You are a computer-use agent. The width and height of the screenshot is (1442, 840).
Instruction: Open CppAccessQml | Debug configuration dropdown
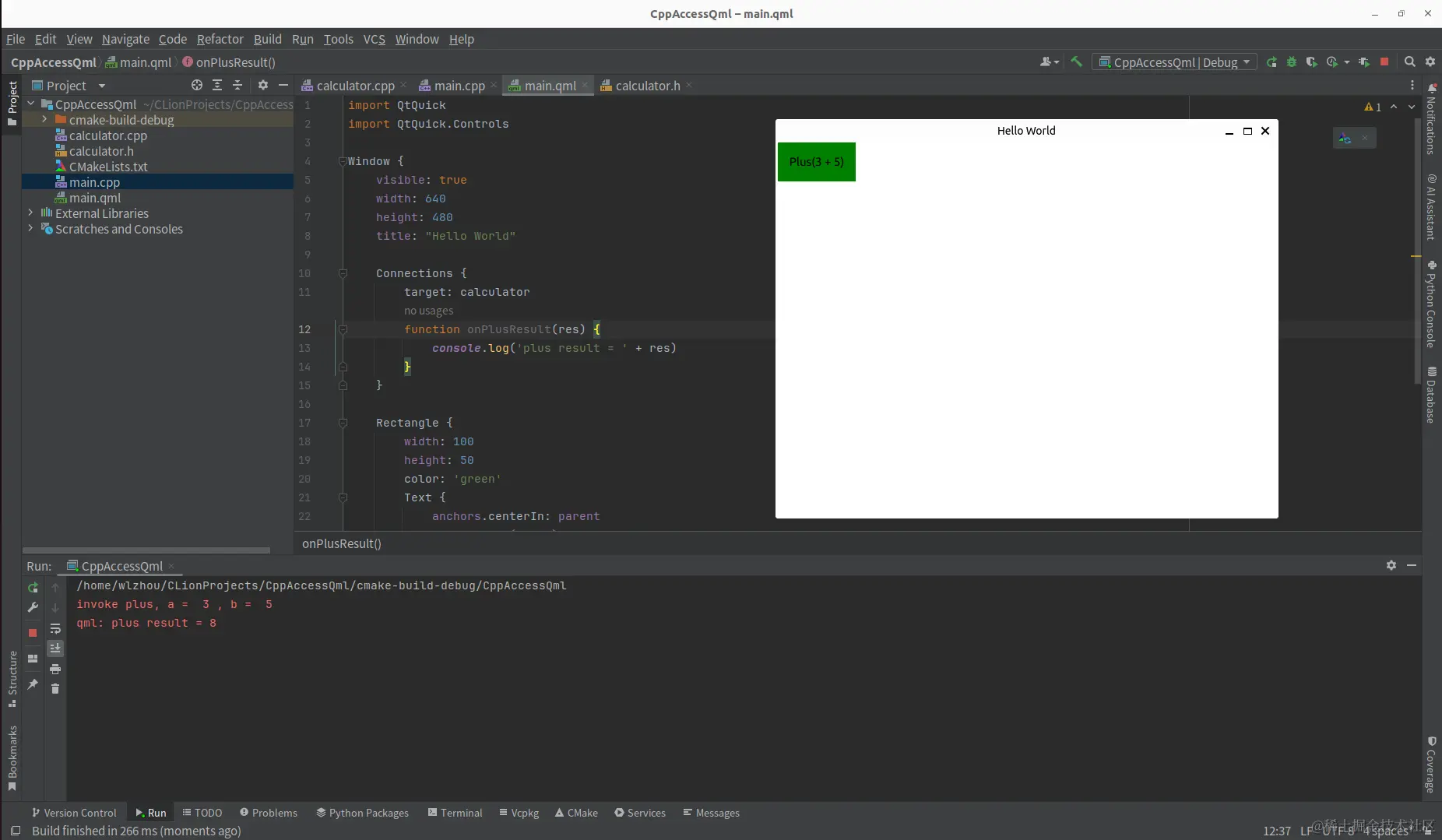click(1174, 62)
